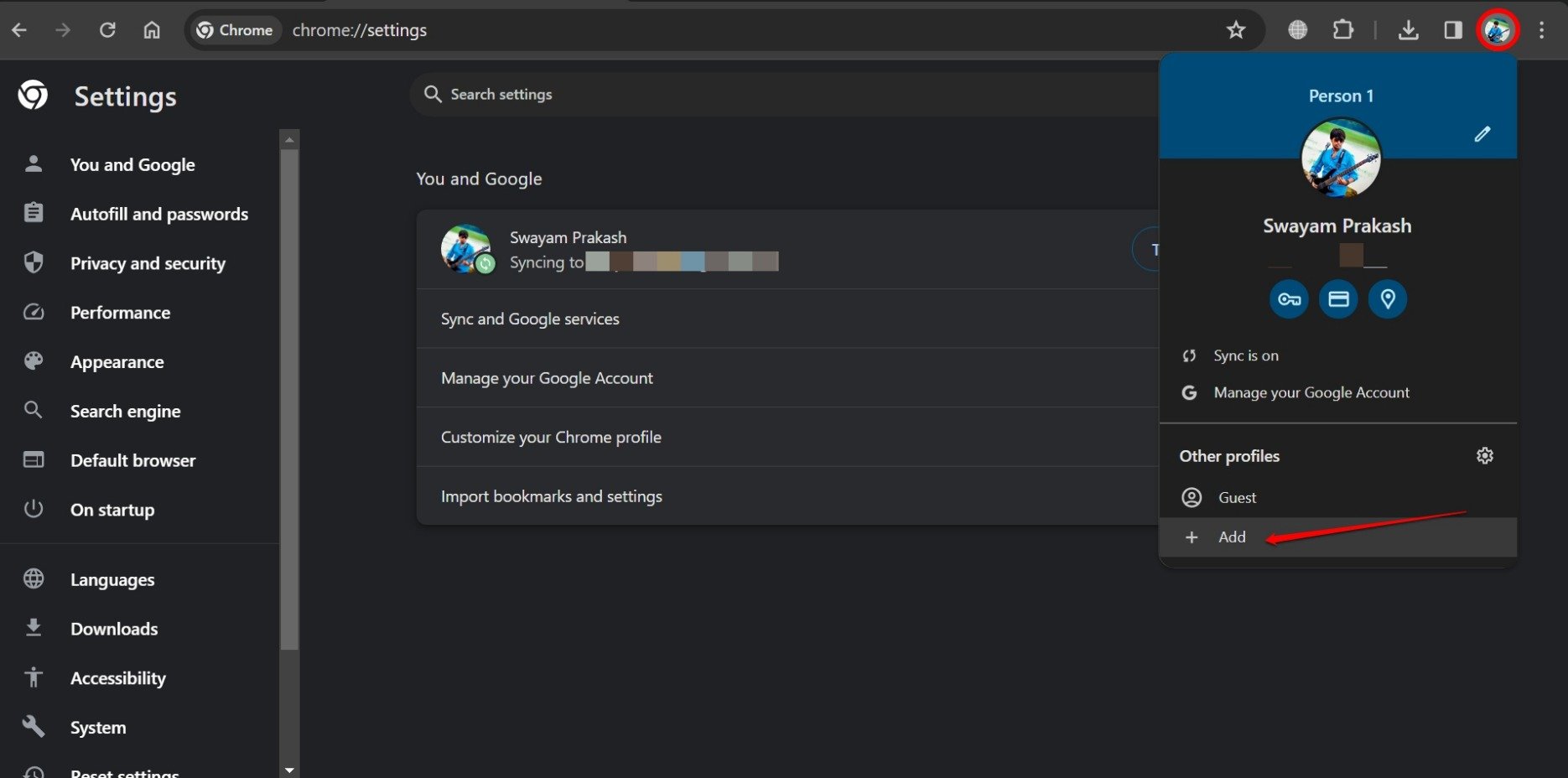Click the globe icon next to extensions
This screenshot has height=778, width=1568.
coord(1297,29)
